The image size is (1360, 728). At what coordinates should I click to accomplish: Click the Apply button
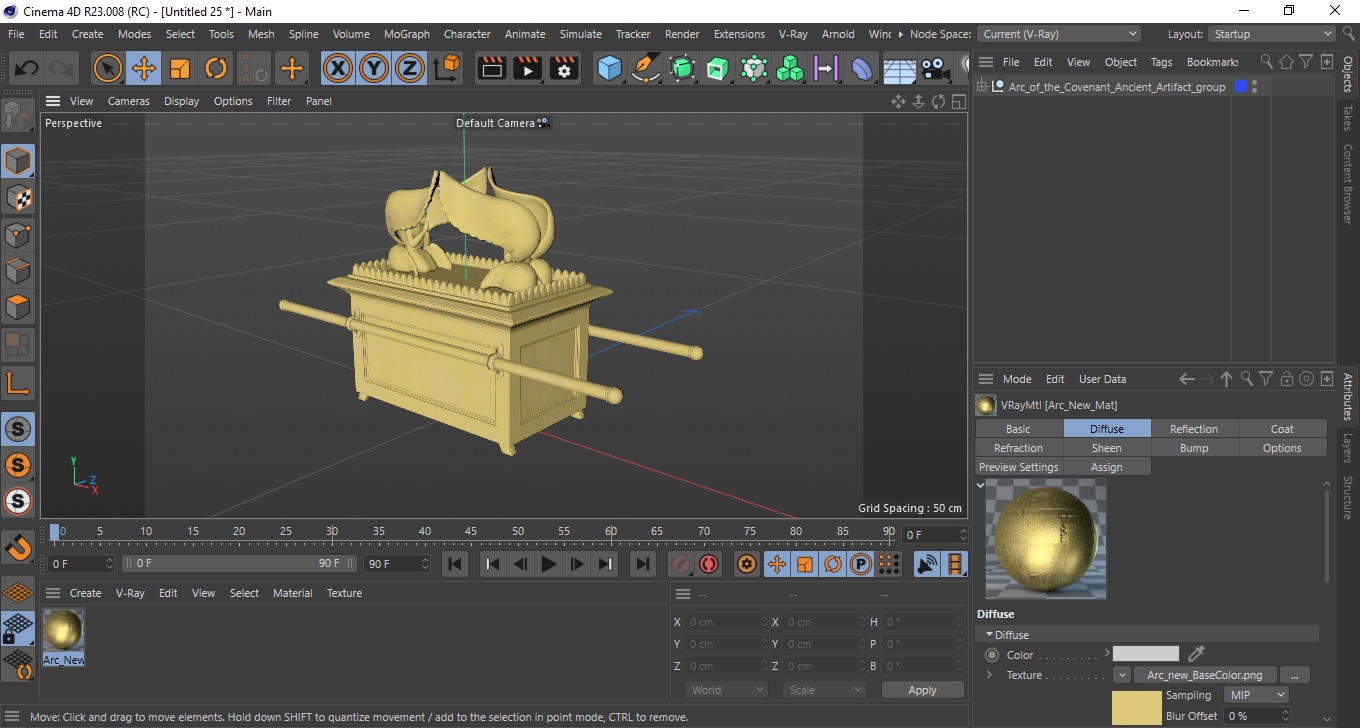pyautogui.click(x=922, y=690)
